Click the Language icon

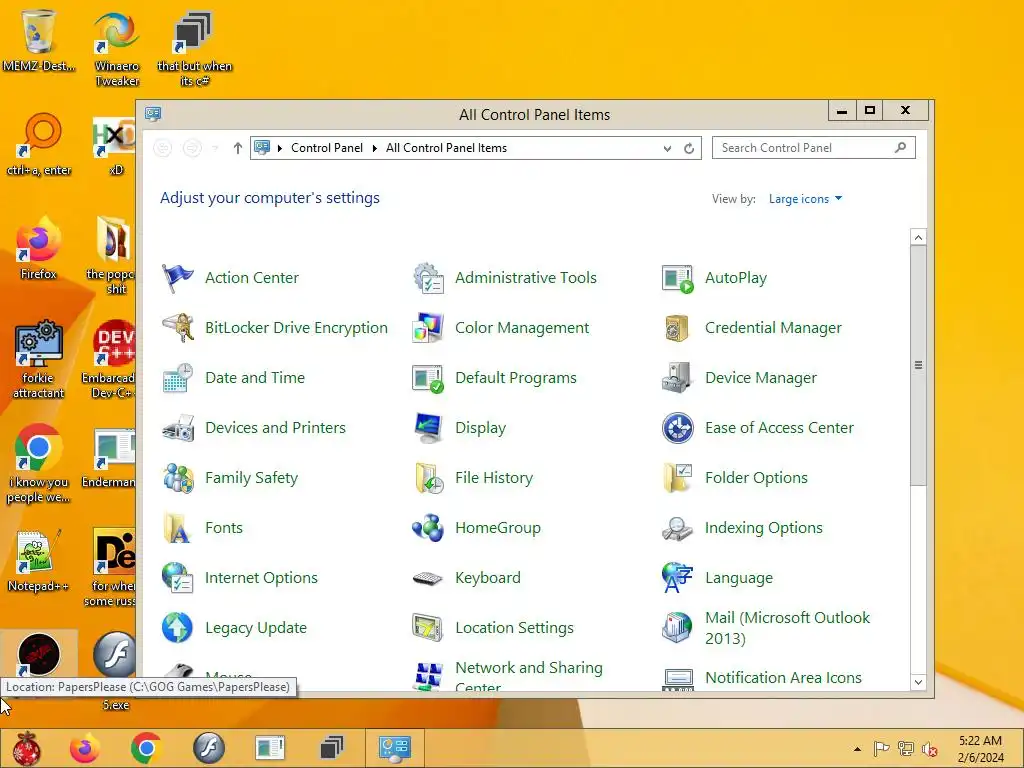pyautogui.click(x=677, y=578)
